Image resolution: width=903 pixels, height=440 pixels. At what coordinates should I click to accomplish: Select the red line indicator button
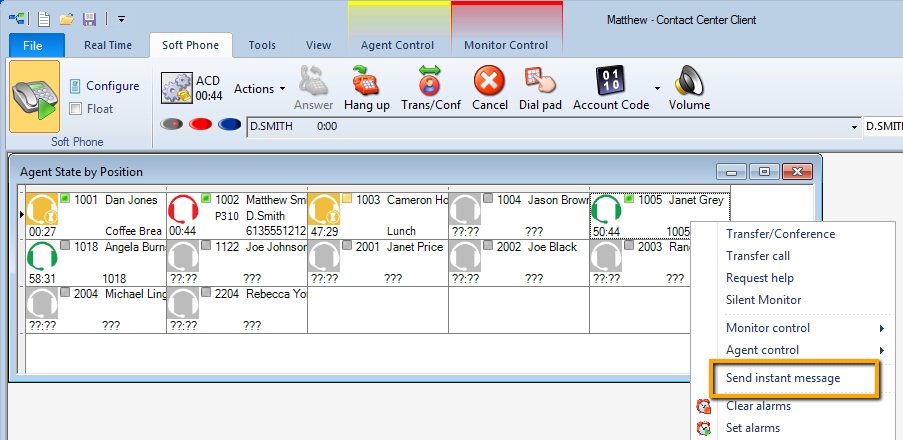pos(200,126)
